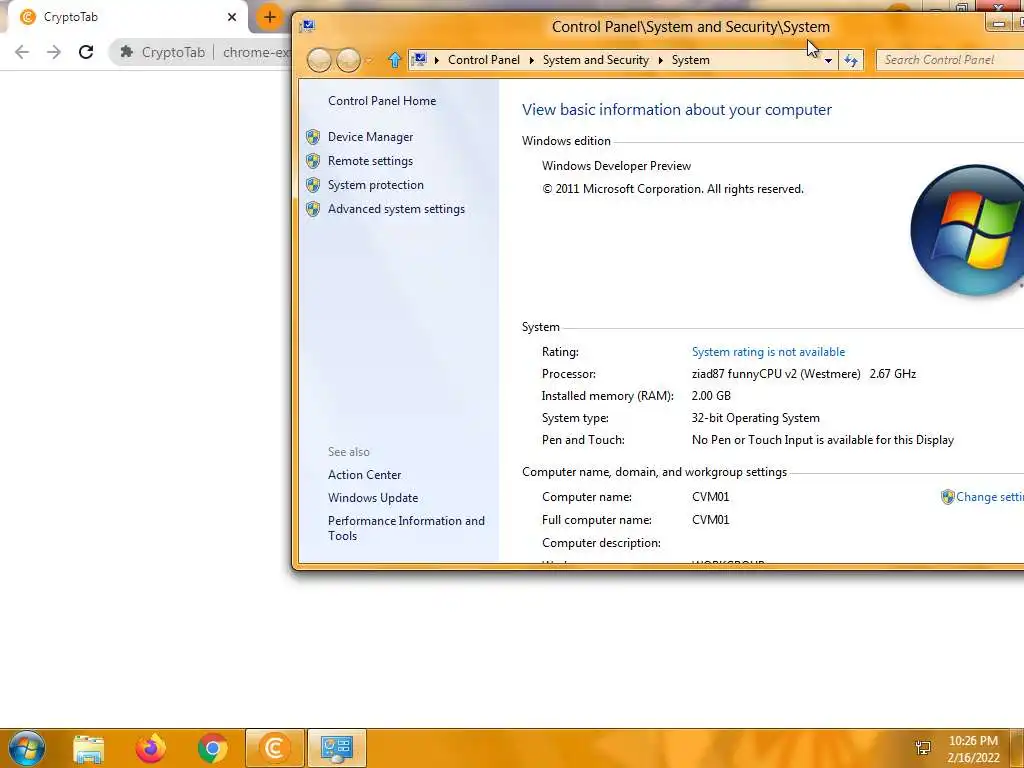Select System and Security breadcrumb segment
Screen dimensions: 1024x768
coord(596,60)
